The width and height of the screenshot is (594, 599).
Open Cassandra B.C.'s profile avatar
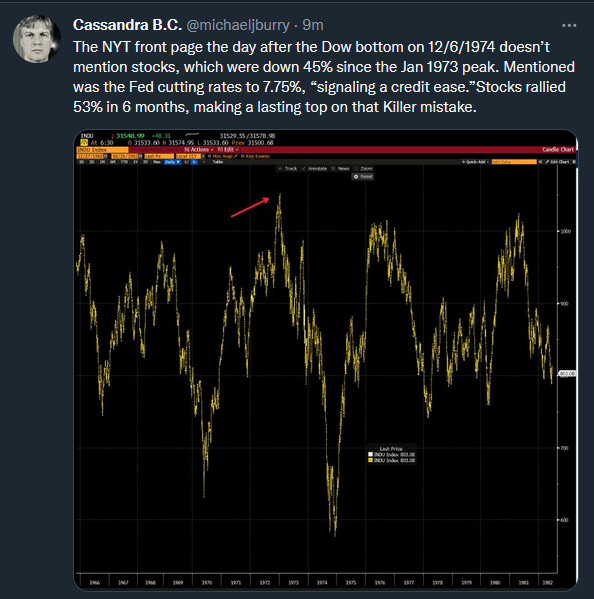(37, 39)
